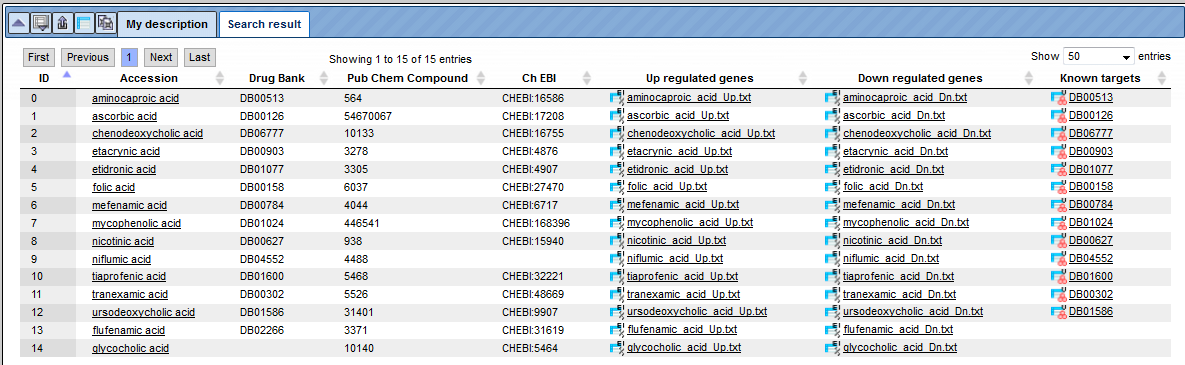Screen dimensions: 1185x365
Task: Click file icon beside aminocaproic_acid_Dn.txt
Action: [x=833, y=97]
